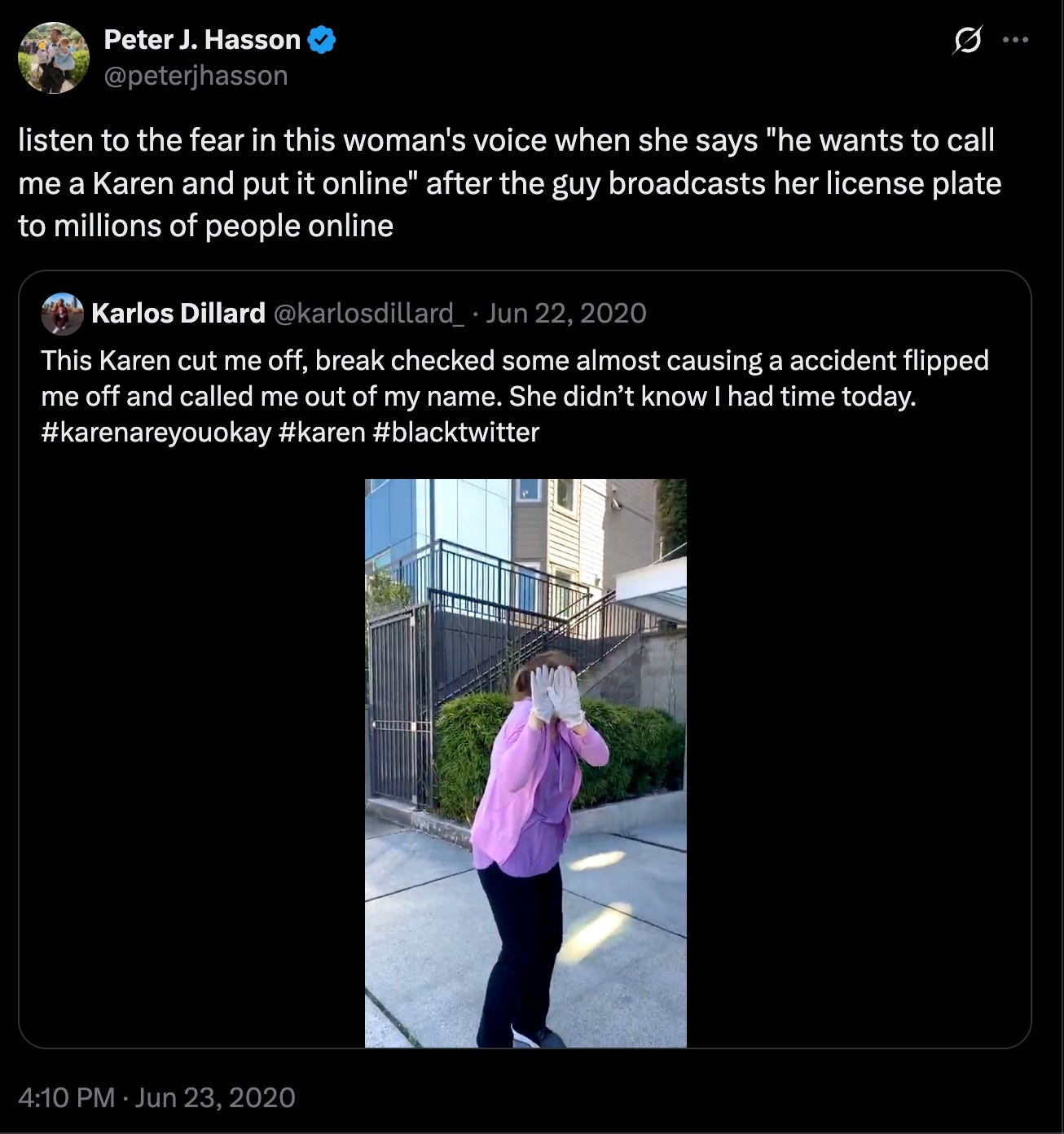
Task: Follow the #karen hashtag
Action: pyautogui.click(x=322, y=433)
